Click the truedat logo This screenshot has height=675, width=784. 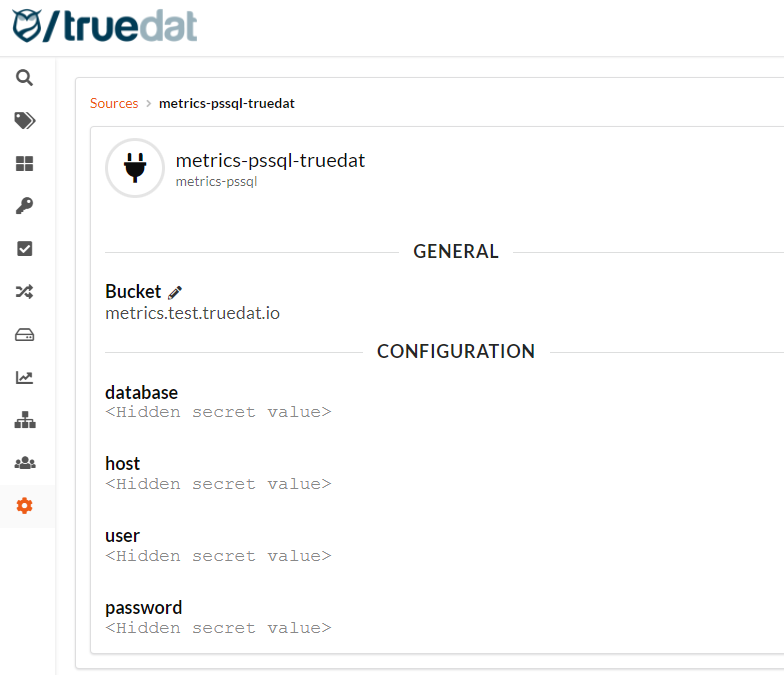[x=105, y=27]
